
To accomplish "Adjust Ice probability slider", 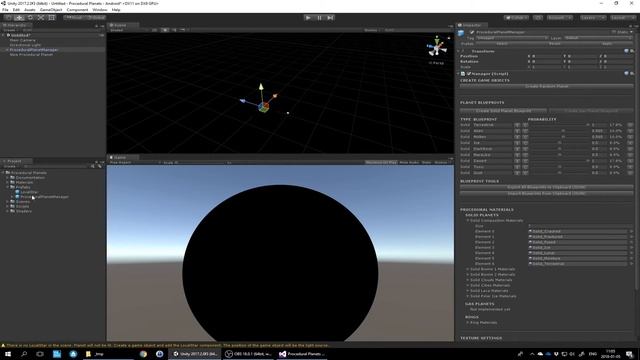I will tap(559, 143).
